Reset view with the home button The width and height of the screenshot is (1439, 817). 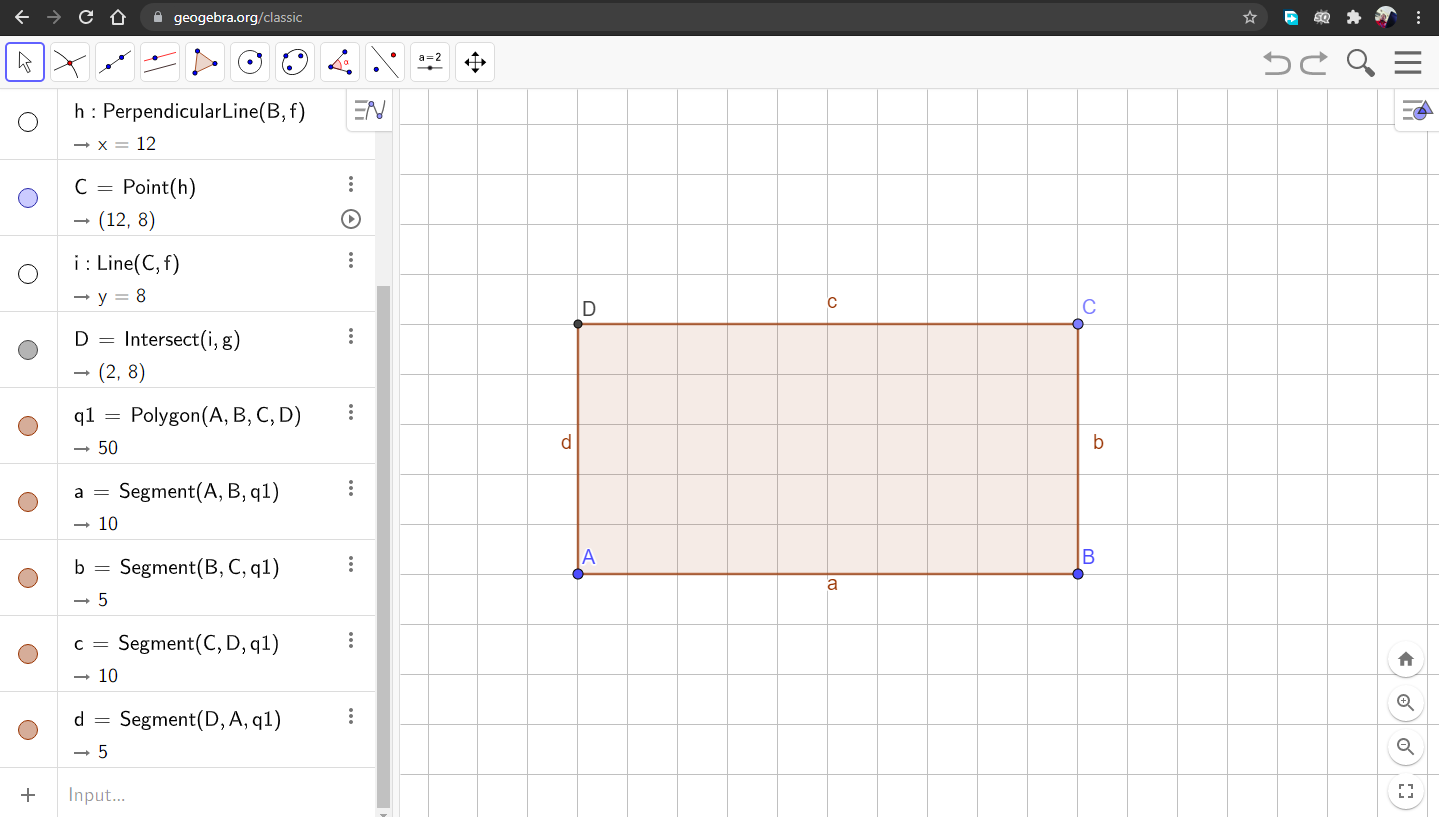1406,659
